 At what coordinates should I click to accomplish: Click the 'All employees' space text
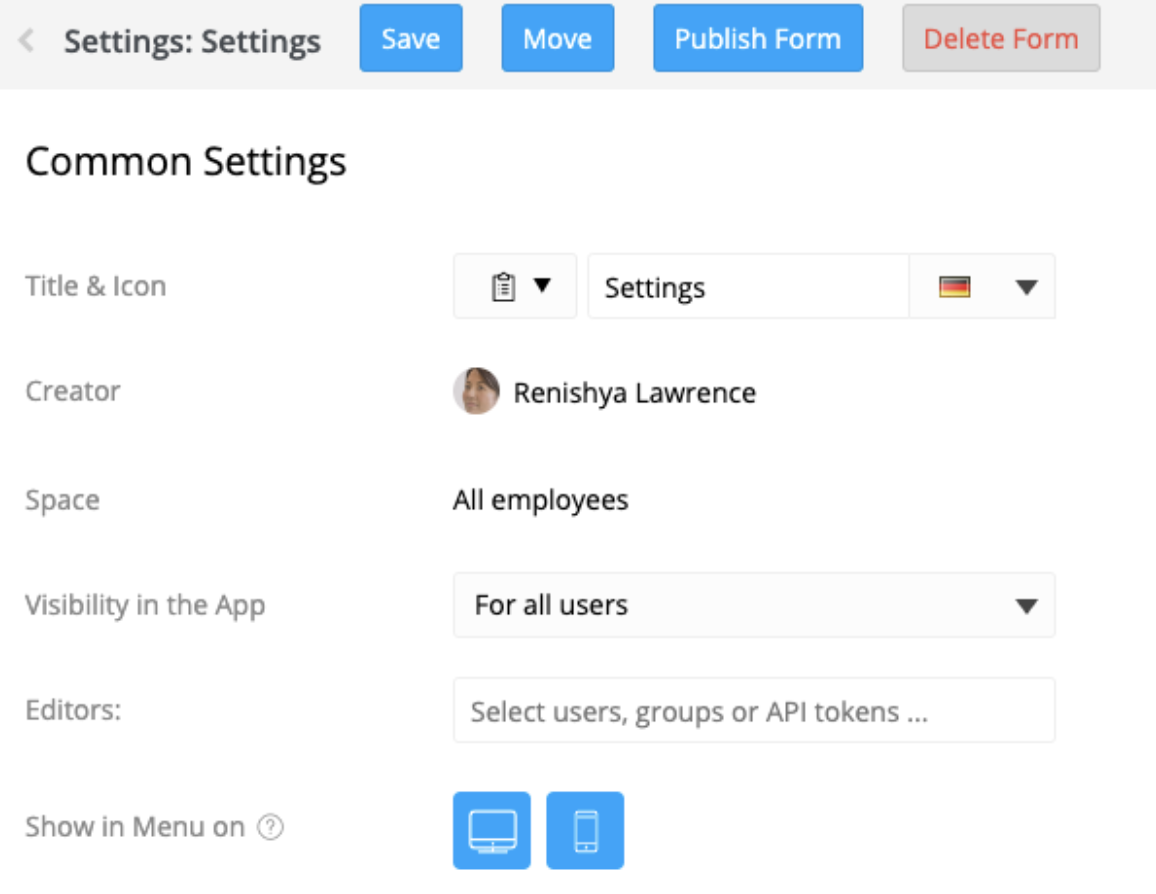[x=540, y=500]
